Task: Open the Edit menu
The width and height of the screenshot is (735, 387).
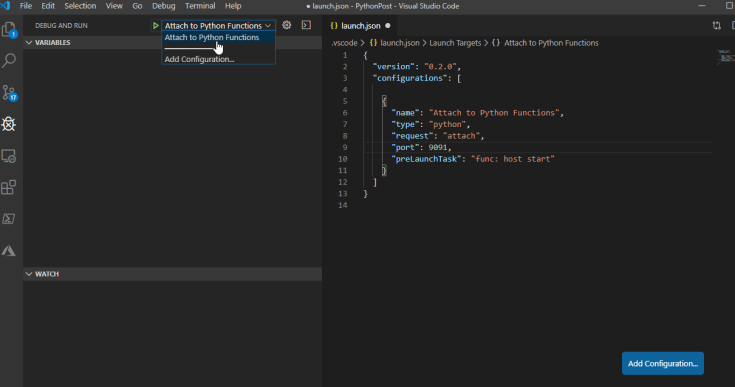Action: [x=48, y=6]
